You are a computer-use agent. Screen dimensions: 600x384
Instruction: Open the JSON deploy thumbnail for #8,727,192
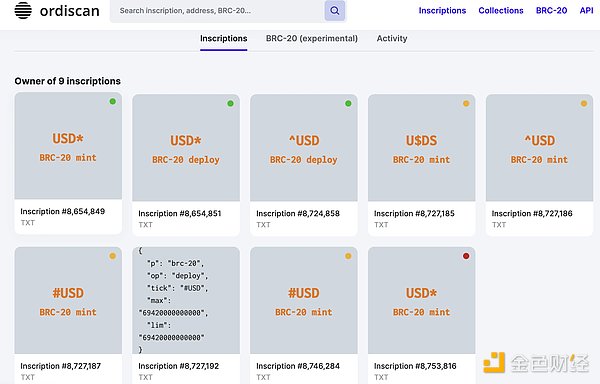click(x=186, y=300)
